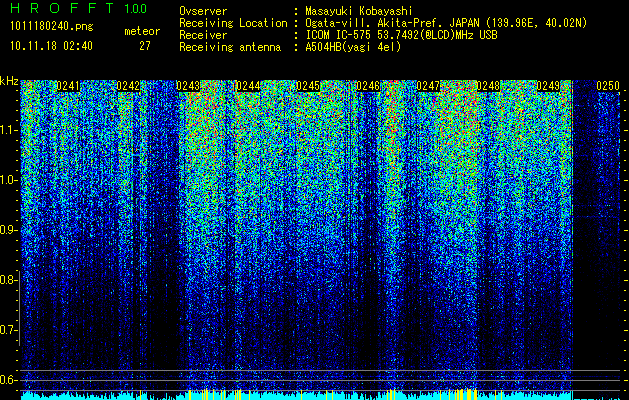629x400 pixels.
Task: Click the 0246 time marker
Action: coord(368,86)
